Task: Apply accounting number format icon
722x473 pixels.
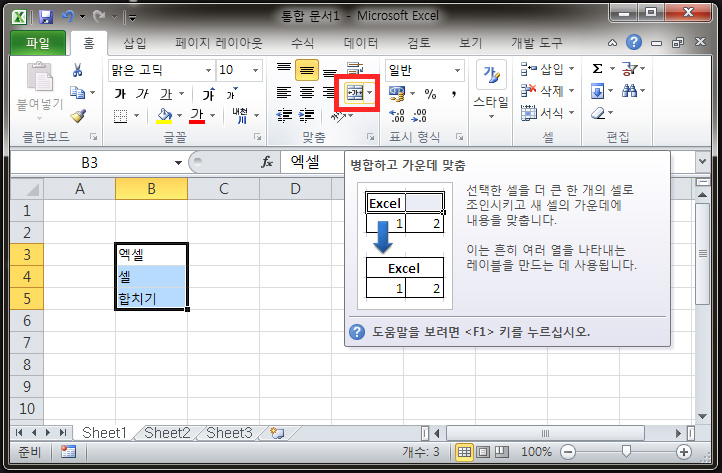Action: click(x=396, y=93)
